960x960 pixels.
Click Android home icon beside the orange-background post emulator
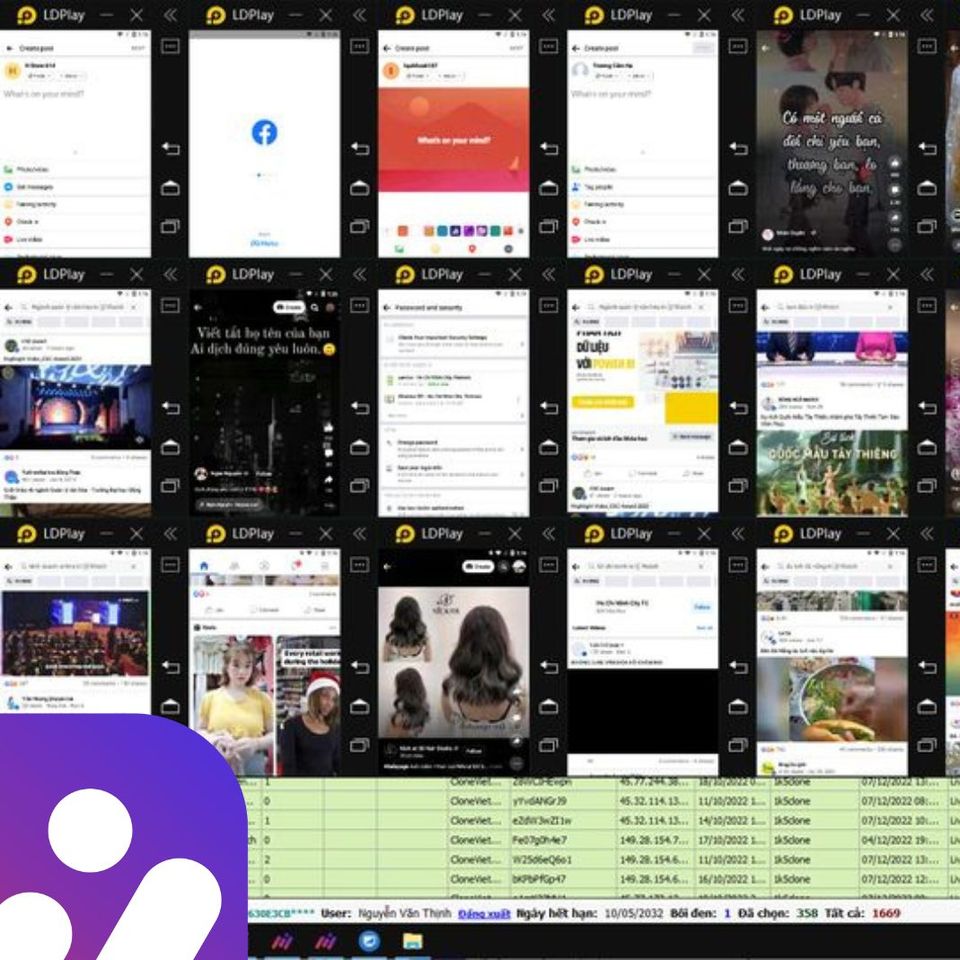(x=549, y=187)
